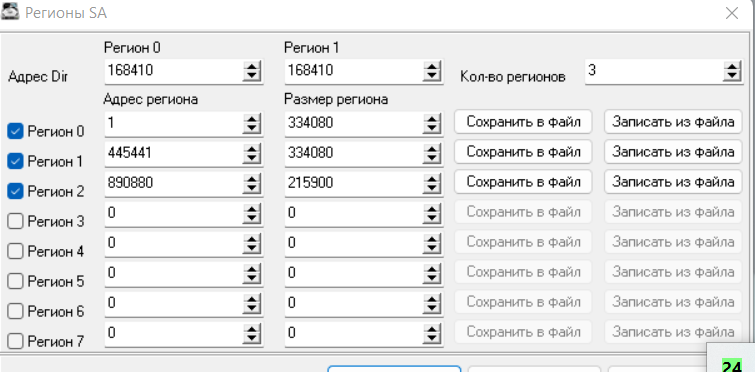Image resolution: width=755 pixels, height=372 pixels.
Task: Click the Регион 2 size field 215900
Action: click(353, 183)
